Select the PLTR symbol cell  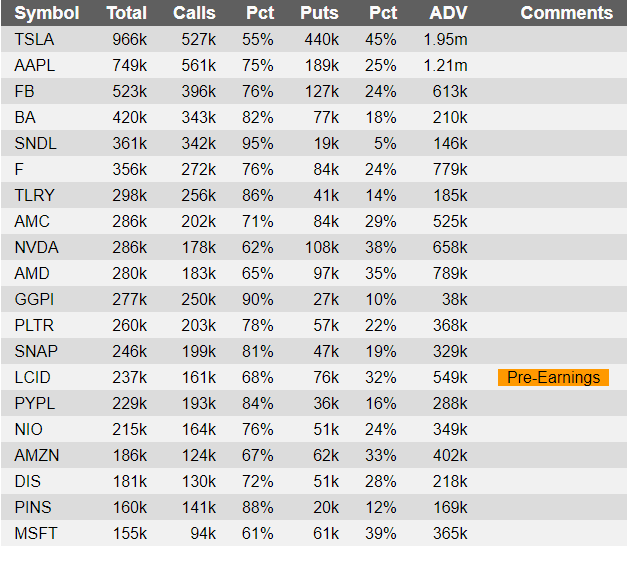click(x=34, y=325)
